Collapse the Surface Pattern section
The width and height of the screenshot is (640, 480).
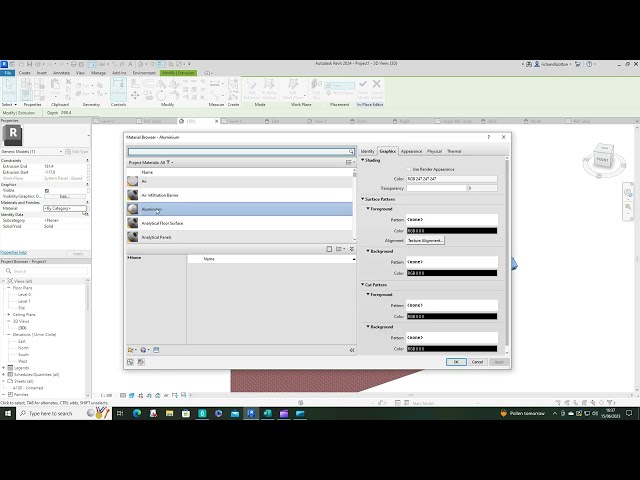(362, 199)
